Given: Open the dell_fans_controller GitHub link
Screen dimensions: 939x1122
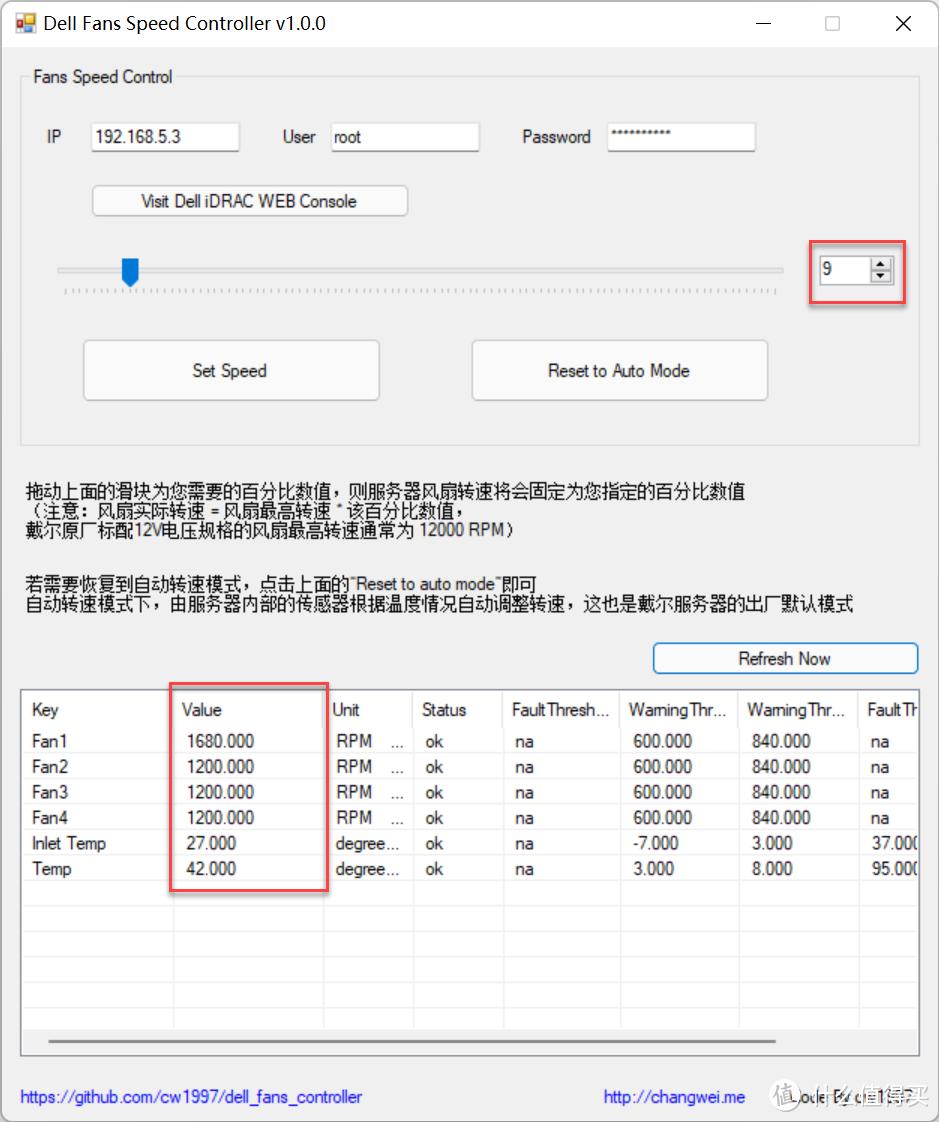Looking at the screenshot, I should 193,1097.
